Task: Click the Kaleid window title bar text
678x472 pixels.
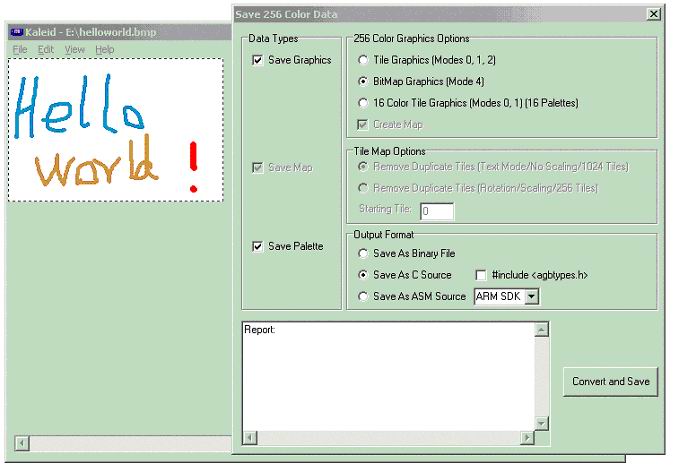Action: tap(91, 32)
